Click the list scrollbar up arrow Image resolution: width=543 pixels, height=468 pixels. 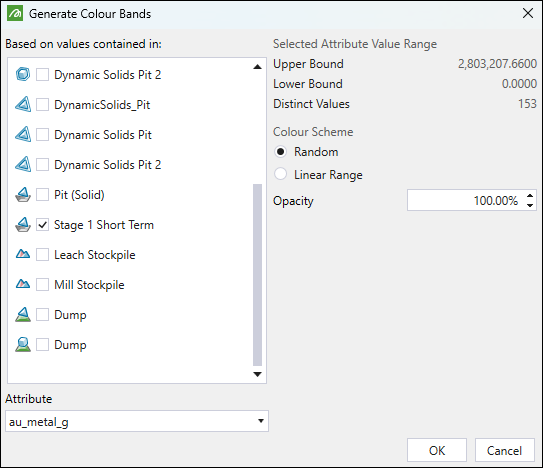point(257,67)
